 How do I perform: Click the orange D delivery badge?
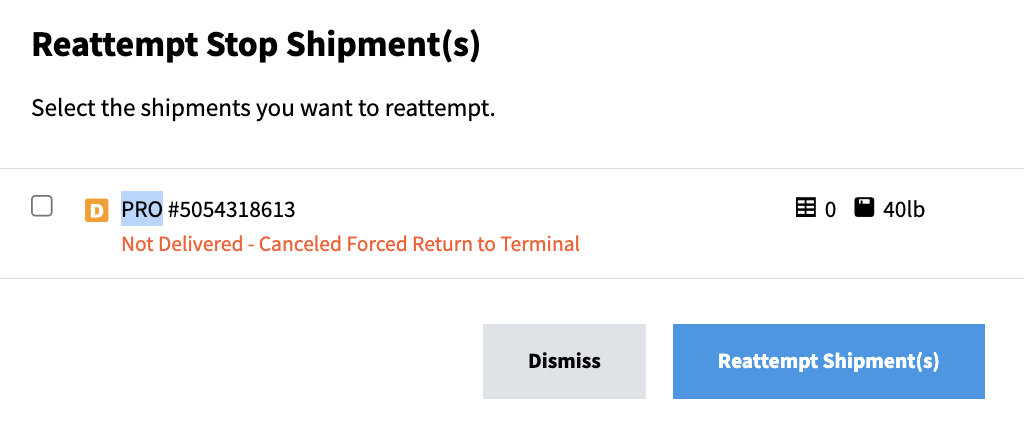coord(96,210)
